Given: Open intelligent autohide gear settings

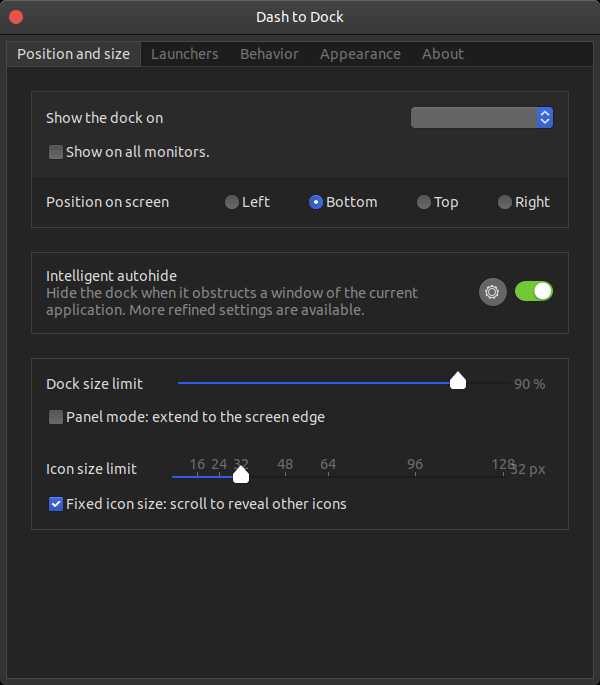Looking at the screenshot, I should coord(492,292).
